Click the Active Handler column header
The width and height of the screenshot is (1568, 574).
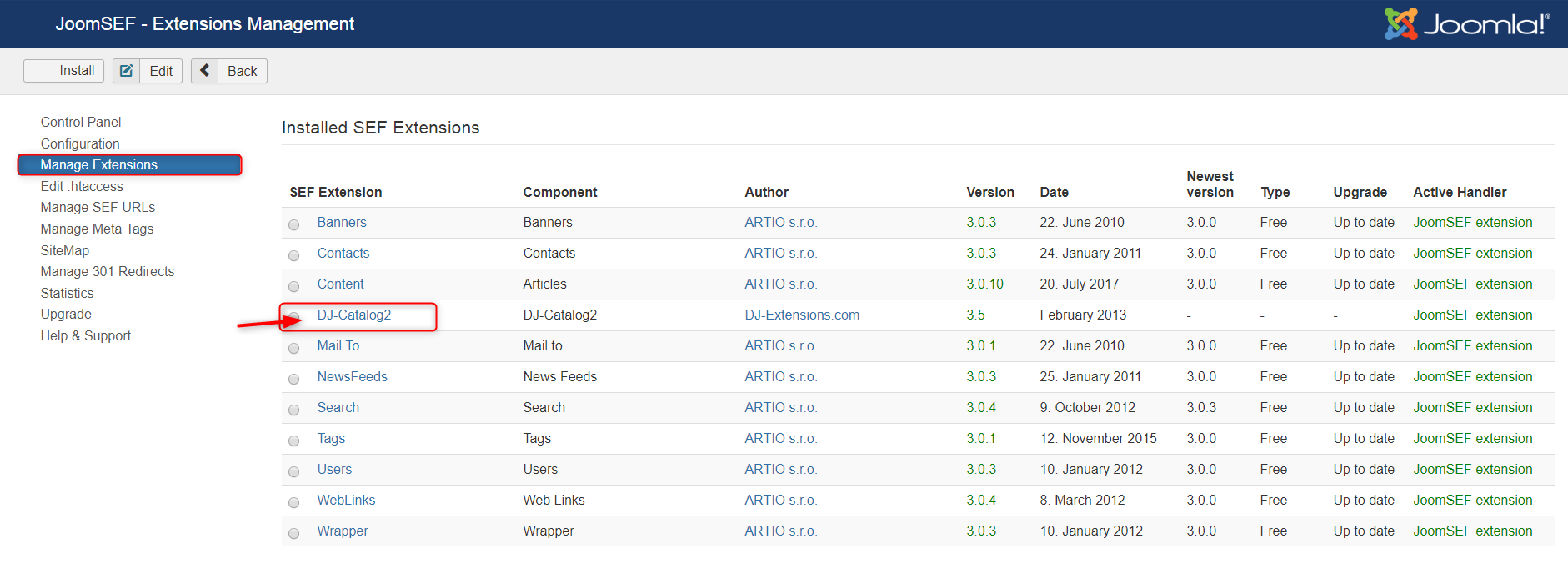click(x=1460, y=192)
